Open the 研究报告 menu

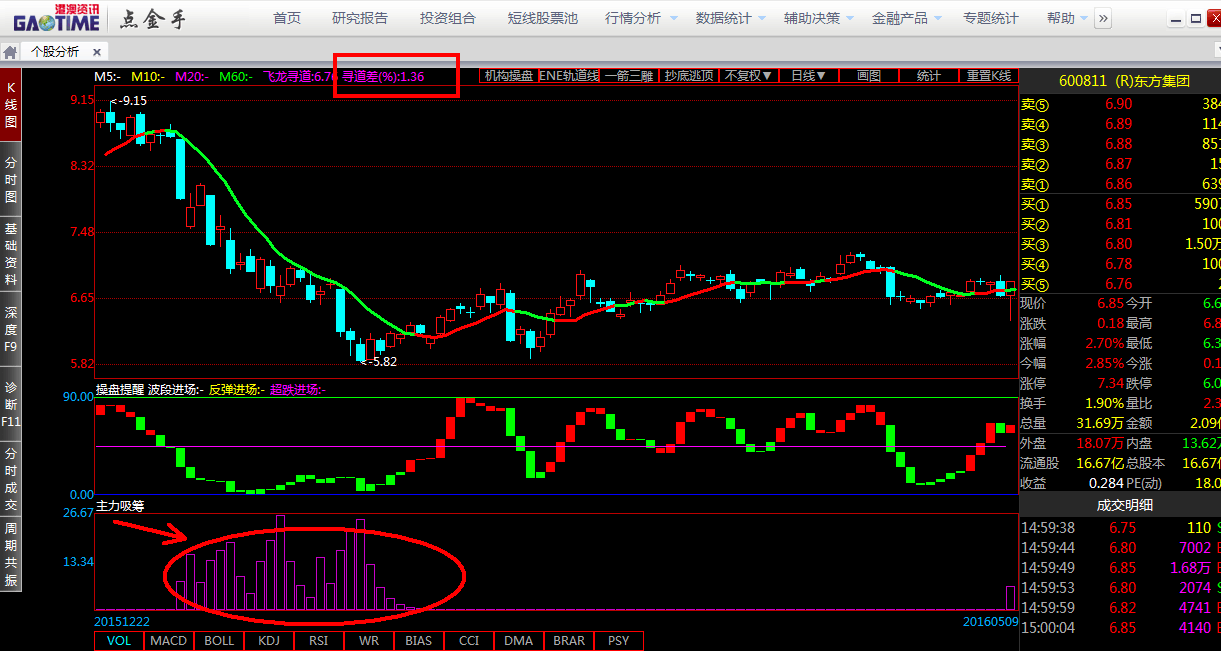coord(360,18)
